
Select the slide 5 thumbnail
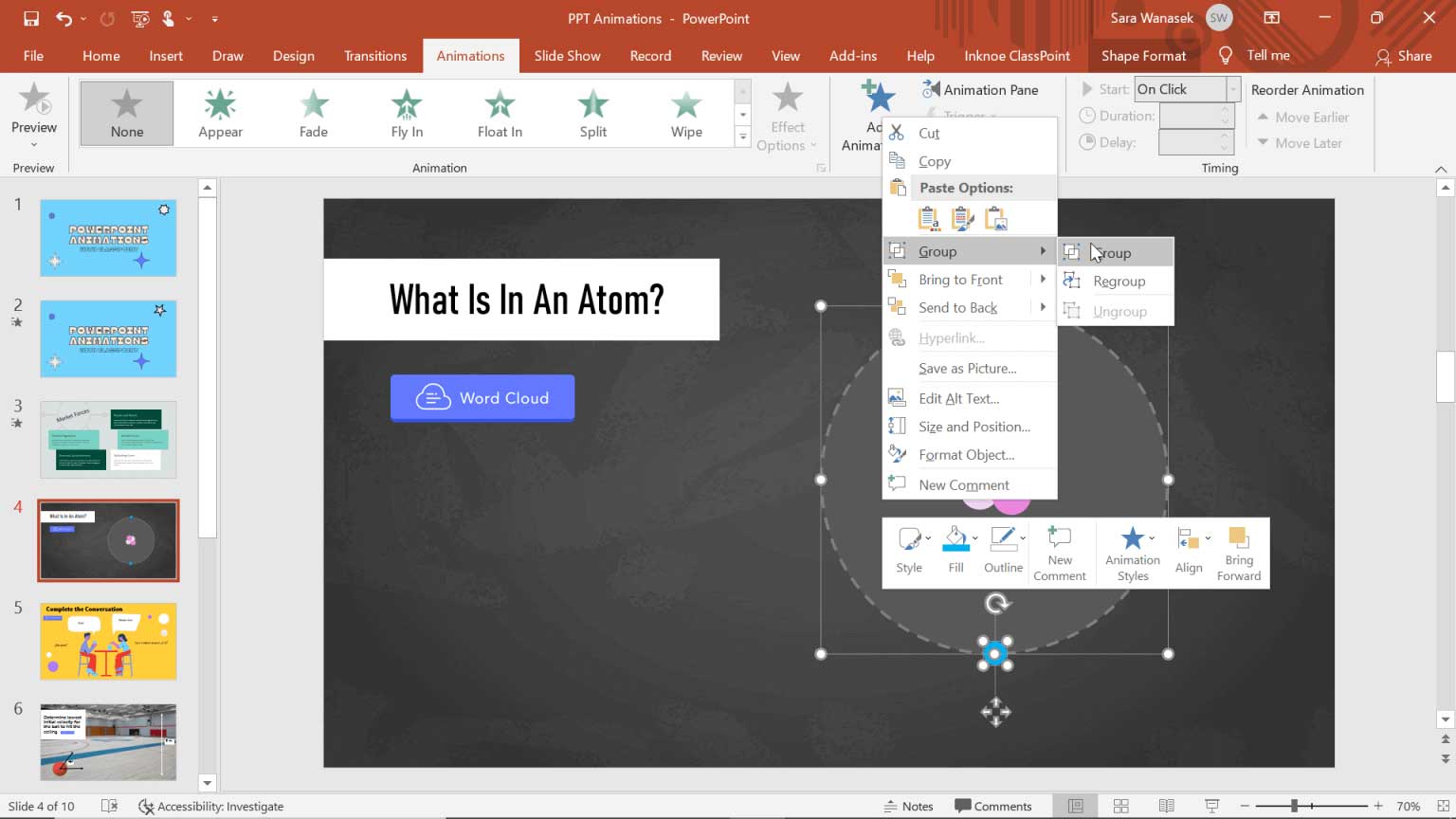pyautogui.click(x=107, y=641)
